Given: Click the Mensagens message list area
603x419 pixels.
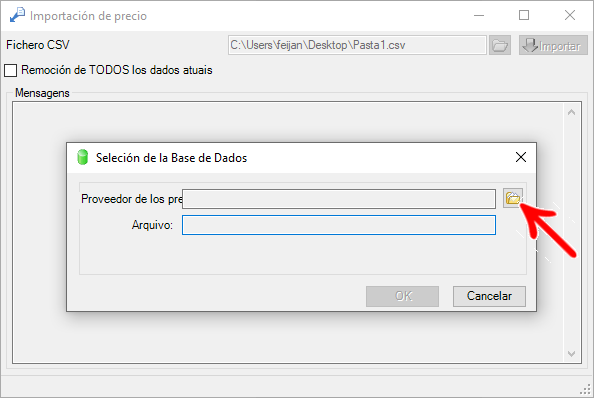Looking at the screenshot, I should point(289,233).
